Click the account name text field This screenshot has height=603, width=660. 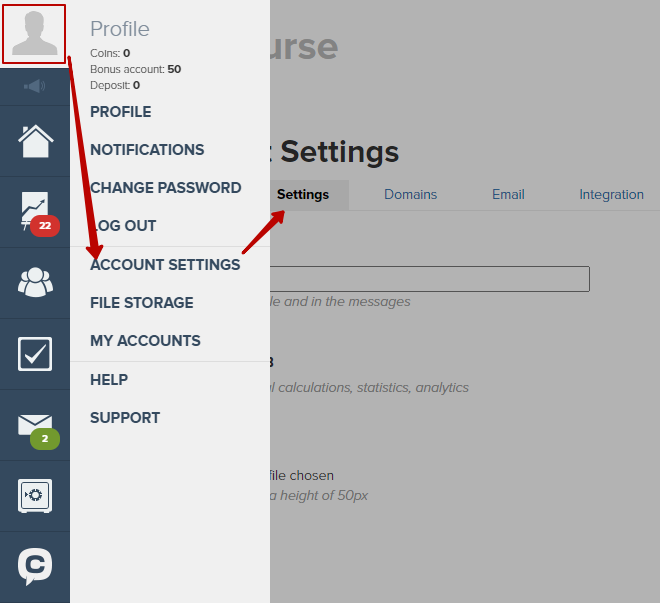click(429, 279)
